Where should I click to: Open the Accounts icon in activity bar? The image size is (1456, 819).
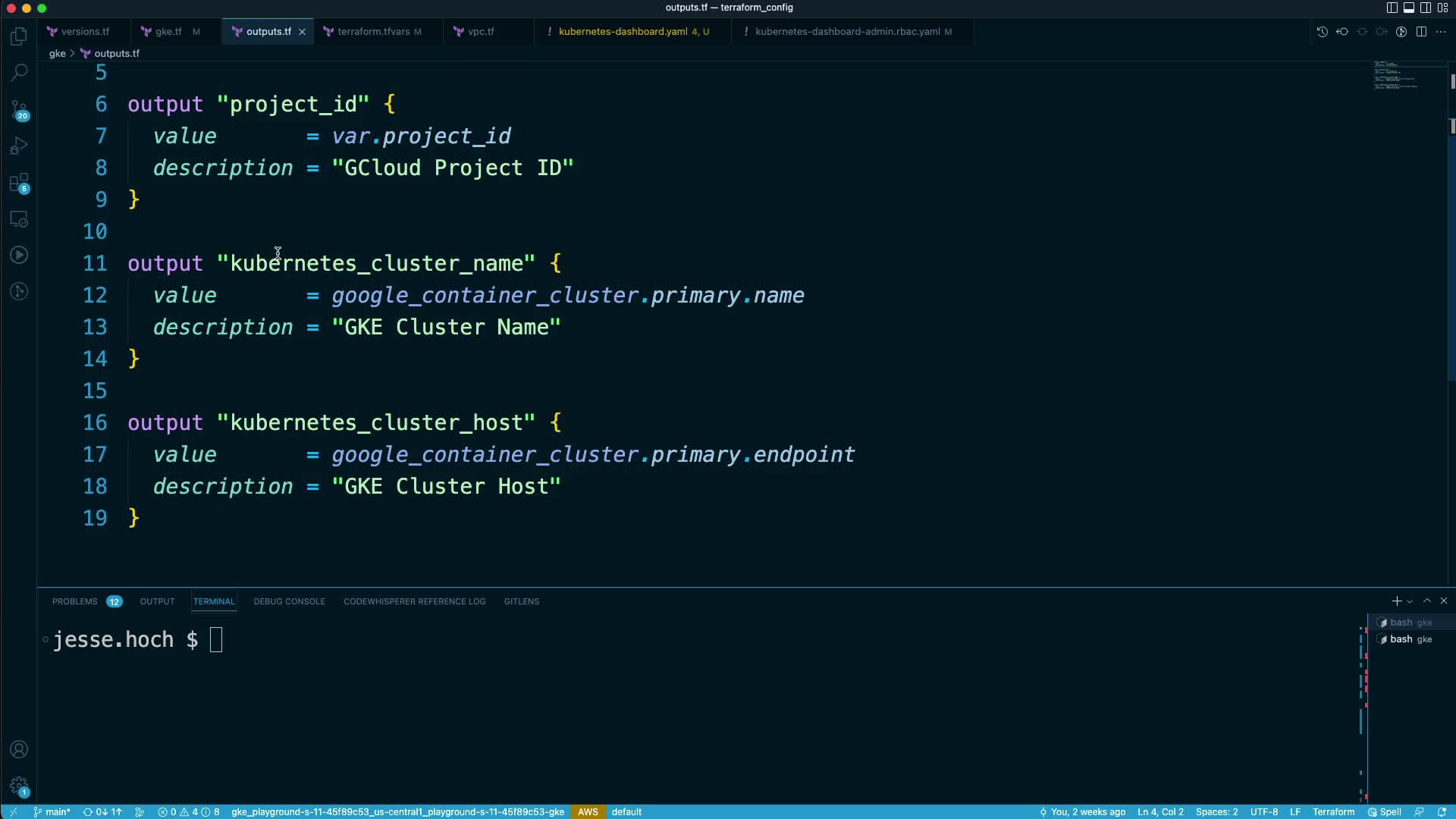pyautogui.click(x=19, y=749)
